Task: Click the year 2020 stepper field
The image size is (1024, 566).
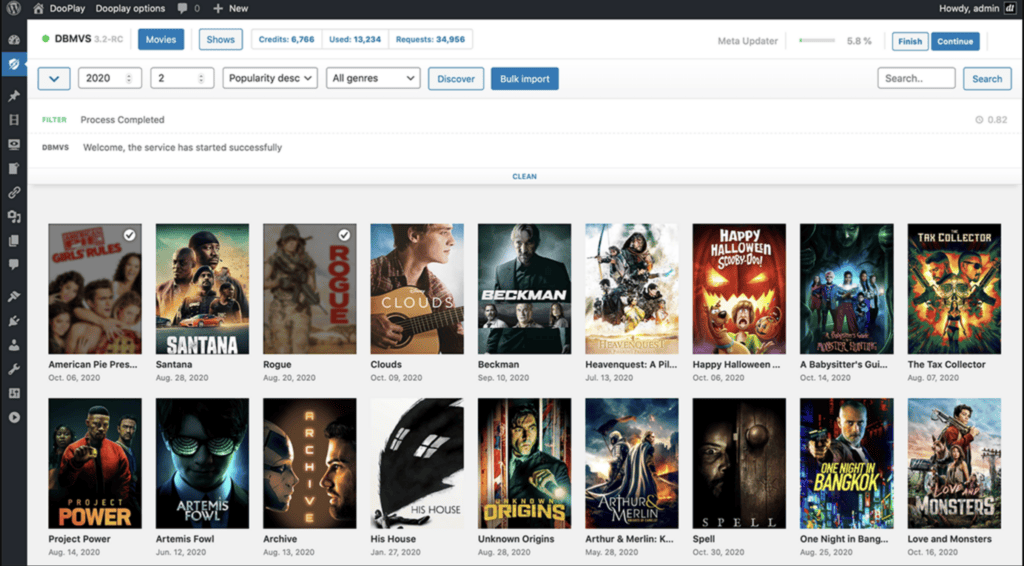Action: pos(110,78)
